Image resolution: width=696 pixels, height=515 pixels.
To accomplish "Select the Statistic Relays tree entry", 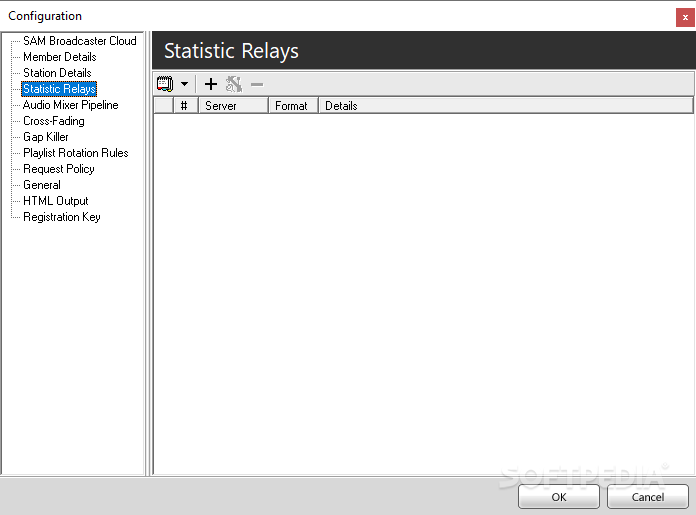I will pos(59,89).
